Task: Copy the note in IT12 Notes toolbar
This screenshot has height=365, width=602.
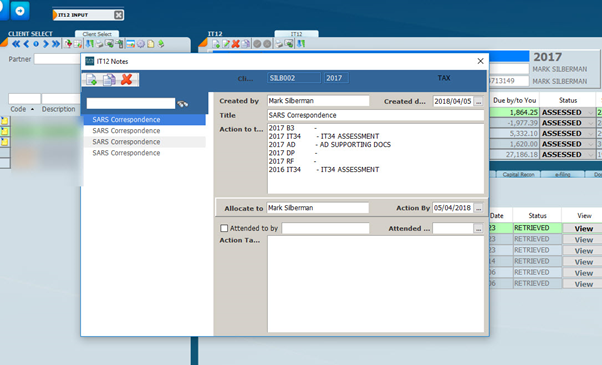Action: coord(109,79)
